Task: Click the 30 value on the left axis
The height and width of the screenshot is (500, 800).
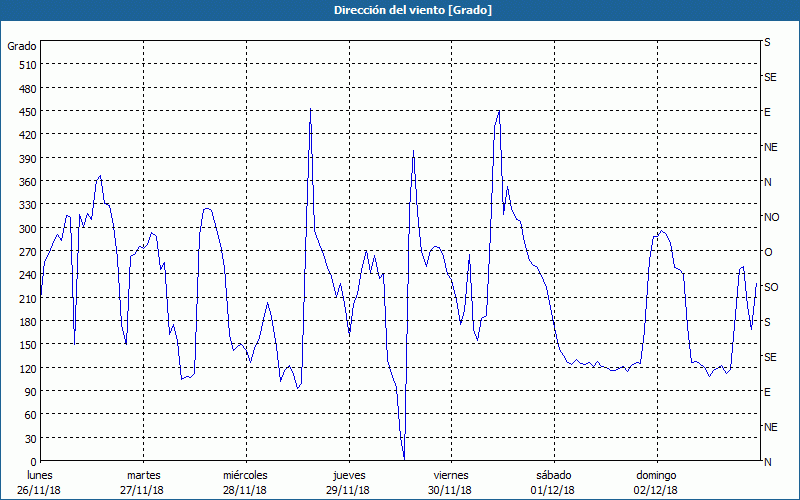Action: pos(30,438)
